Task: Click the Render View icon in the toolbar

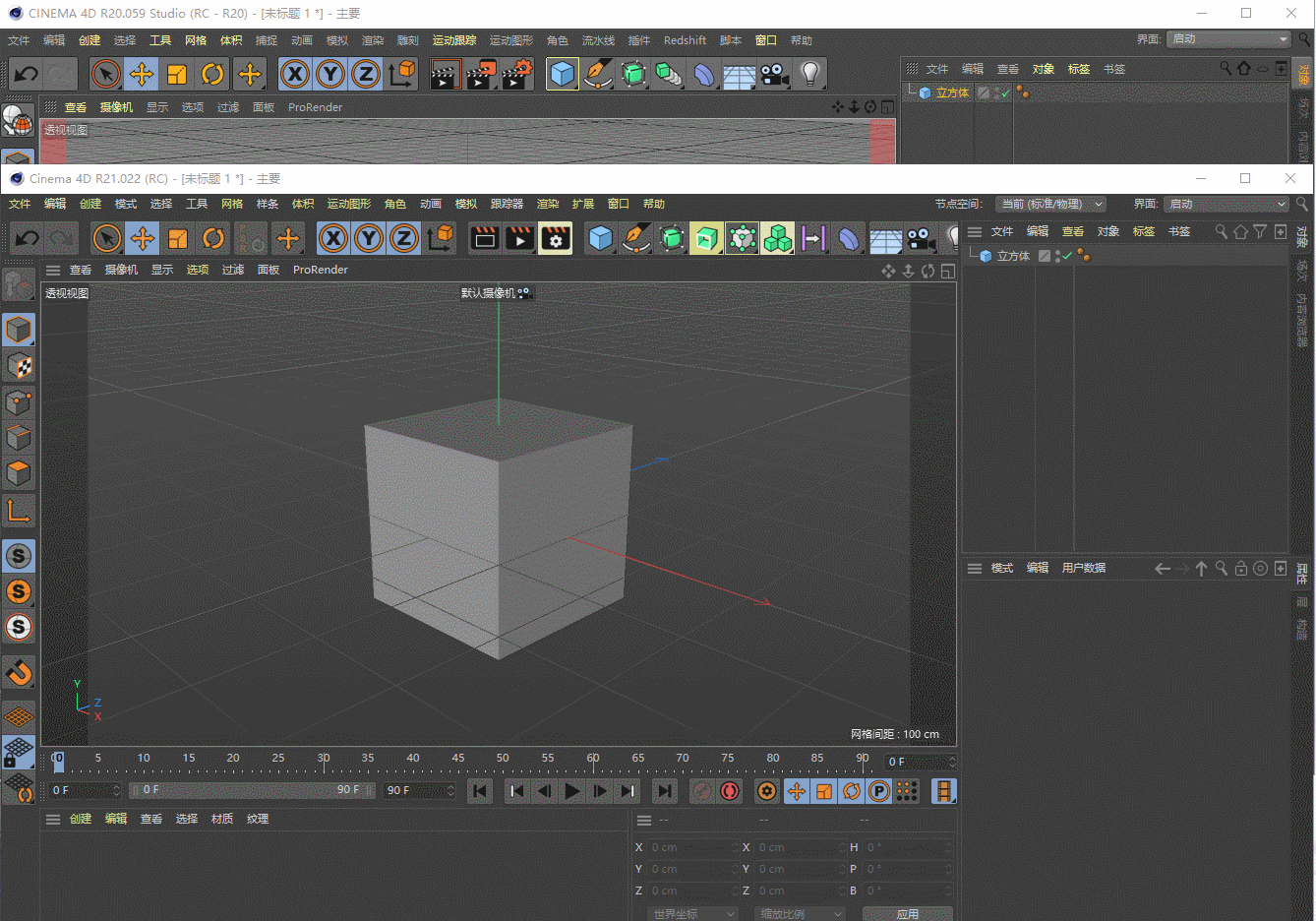Action: point(483,238)
